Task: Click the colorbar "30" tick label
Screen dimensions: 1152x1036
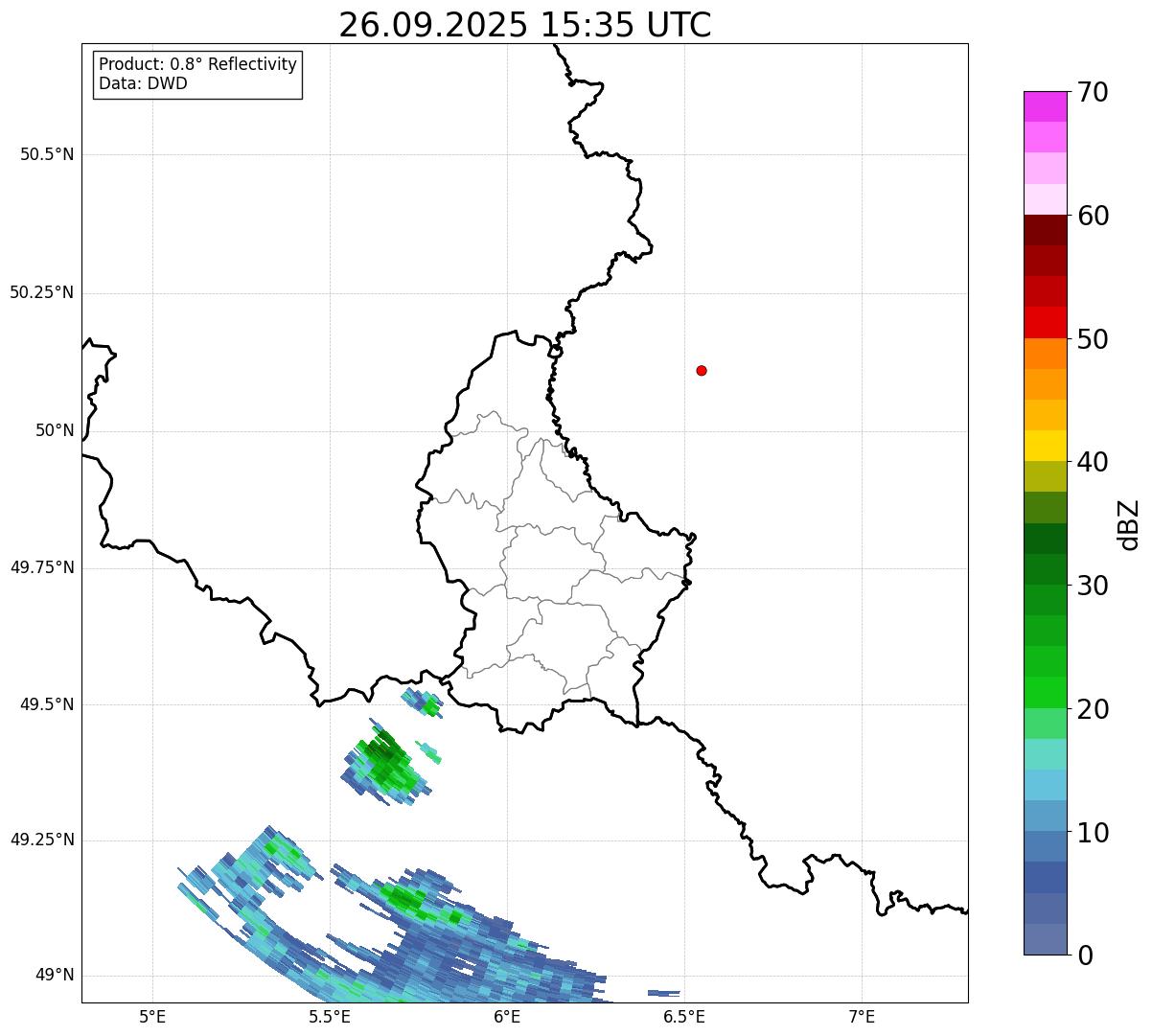Action: coord(1093,586)
